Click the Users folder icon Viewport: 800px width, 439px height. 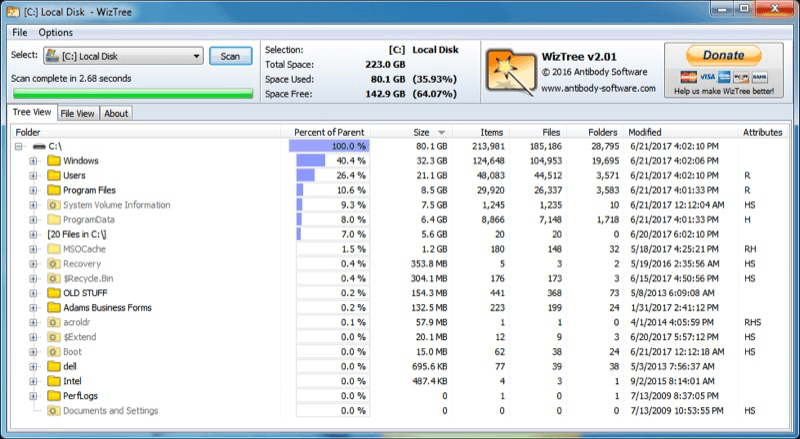click(x=54, y=176)
